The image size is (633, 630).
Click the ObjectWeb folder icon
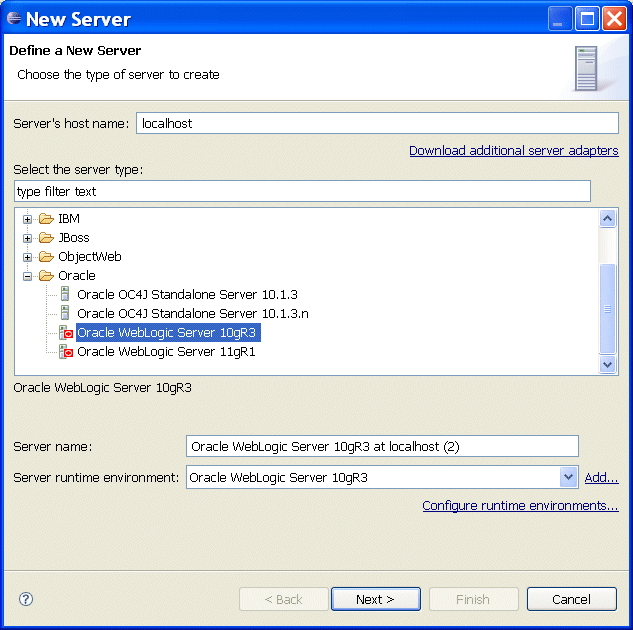(x=46, y=257)
